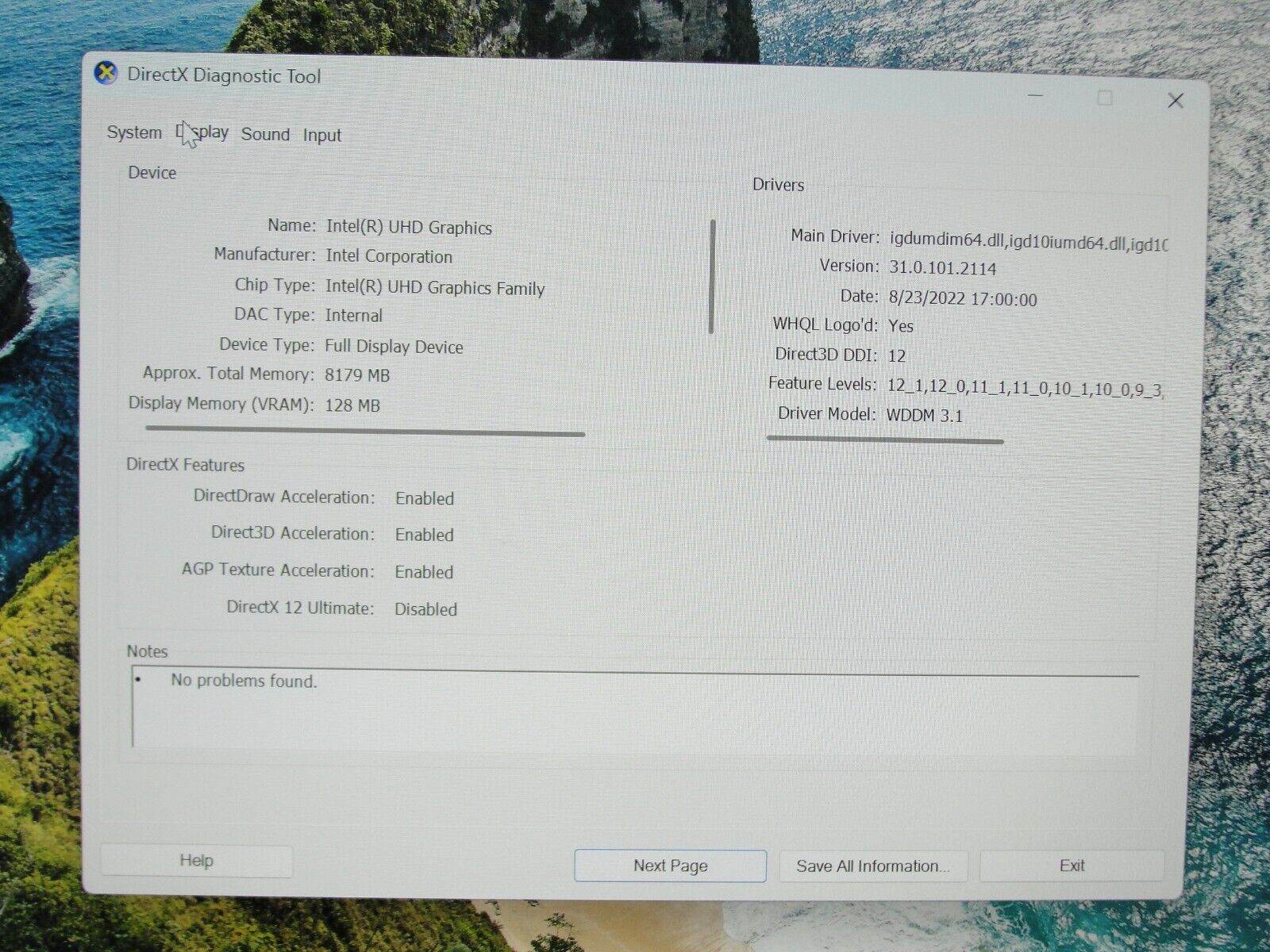Switch to the Sound tab
The image size is (1270, 952).
click(265, 134)
